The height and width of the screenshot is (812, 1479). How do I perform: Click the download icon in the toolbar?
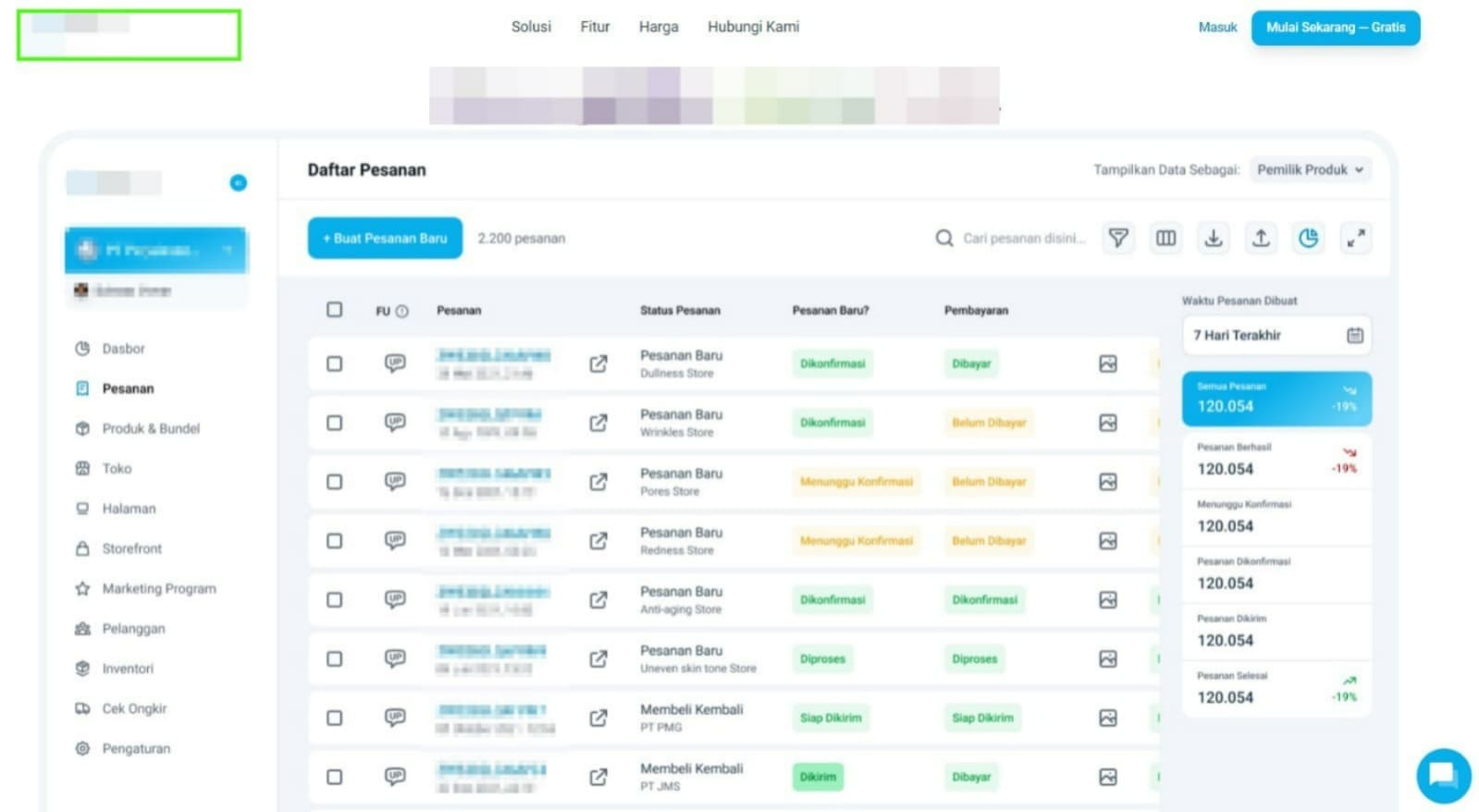[1214, 239]
